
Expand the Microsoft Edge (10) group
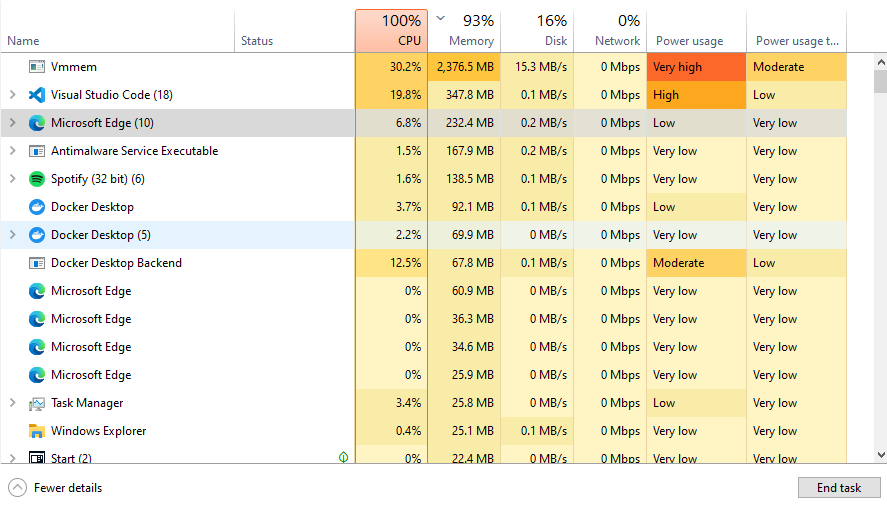tap(12, 123)
